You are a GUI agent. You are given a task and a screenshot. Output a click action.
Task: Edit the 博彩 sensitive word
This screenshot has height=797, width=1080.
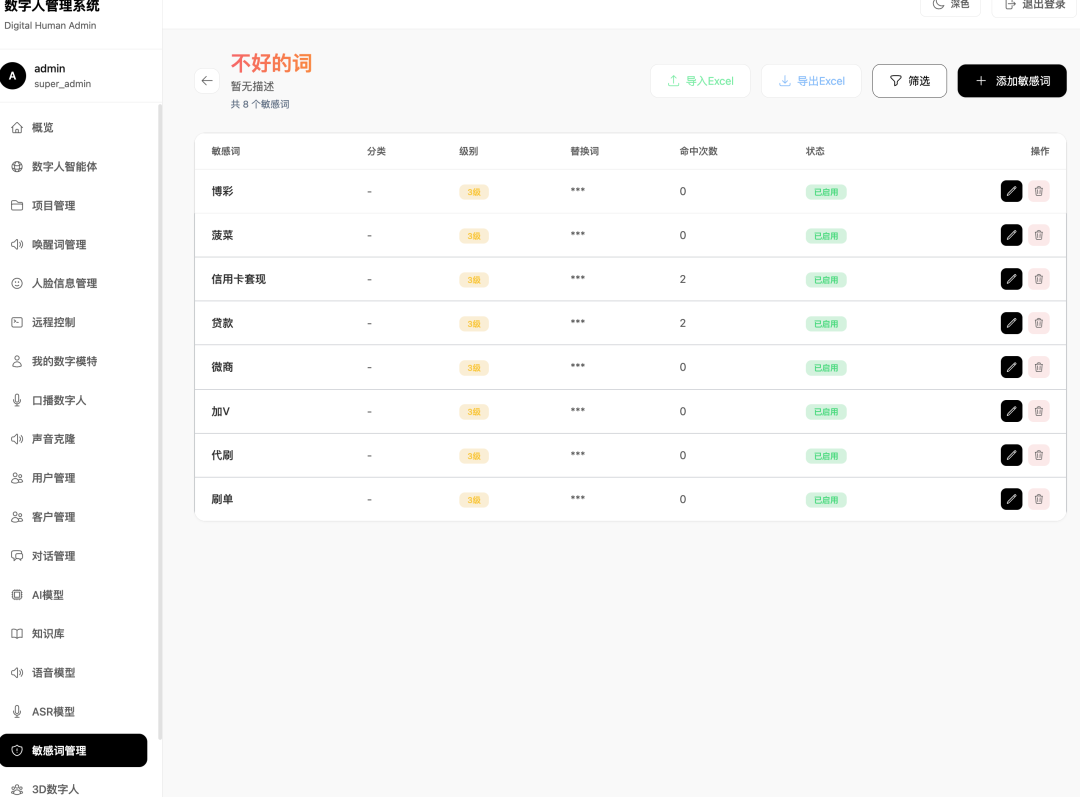pos(1011,191)
